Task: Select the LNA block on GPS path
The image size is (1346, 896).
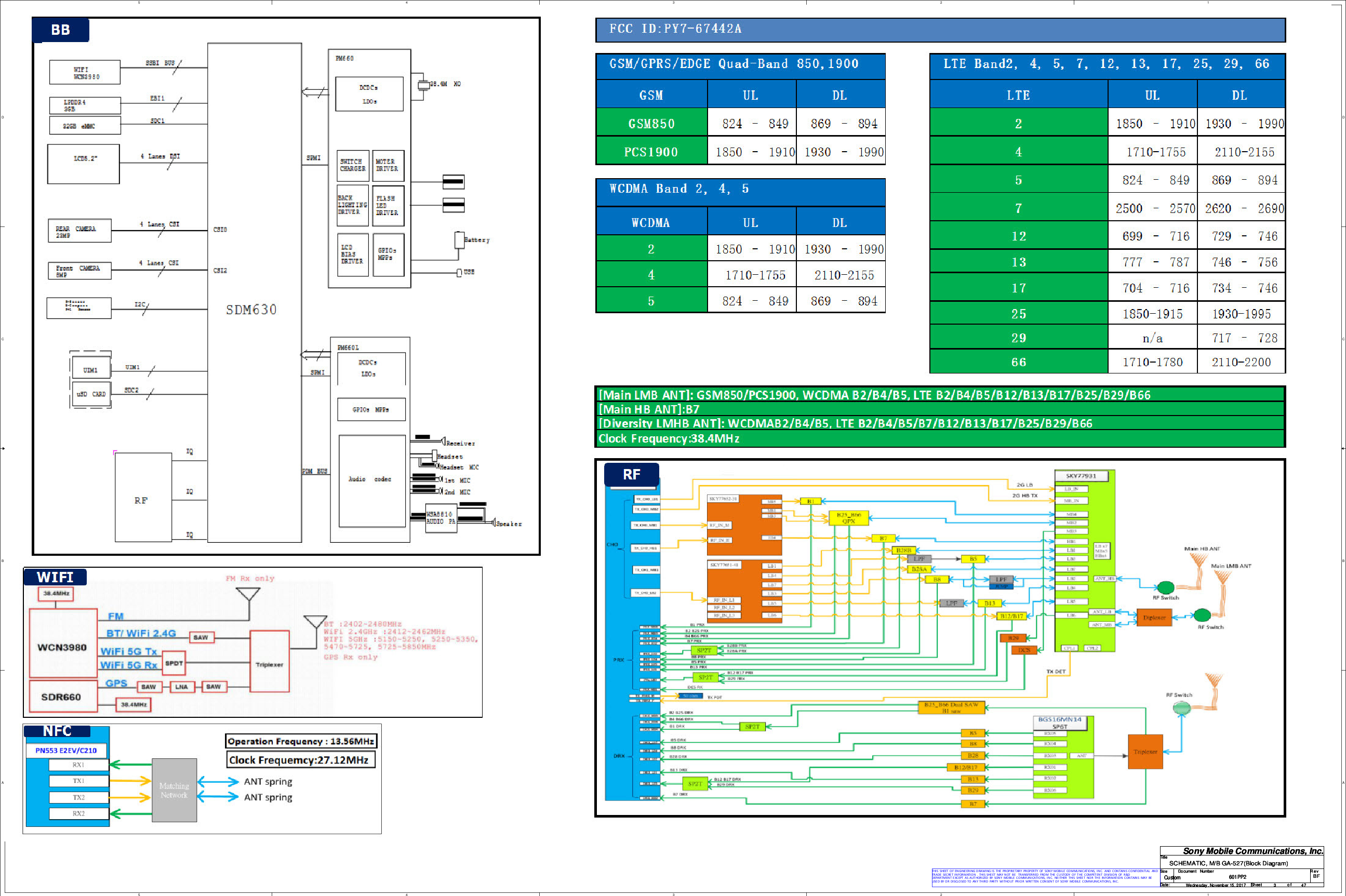Action: tap(182, 687)
